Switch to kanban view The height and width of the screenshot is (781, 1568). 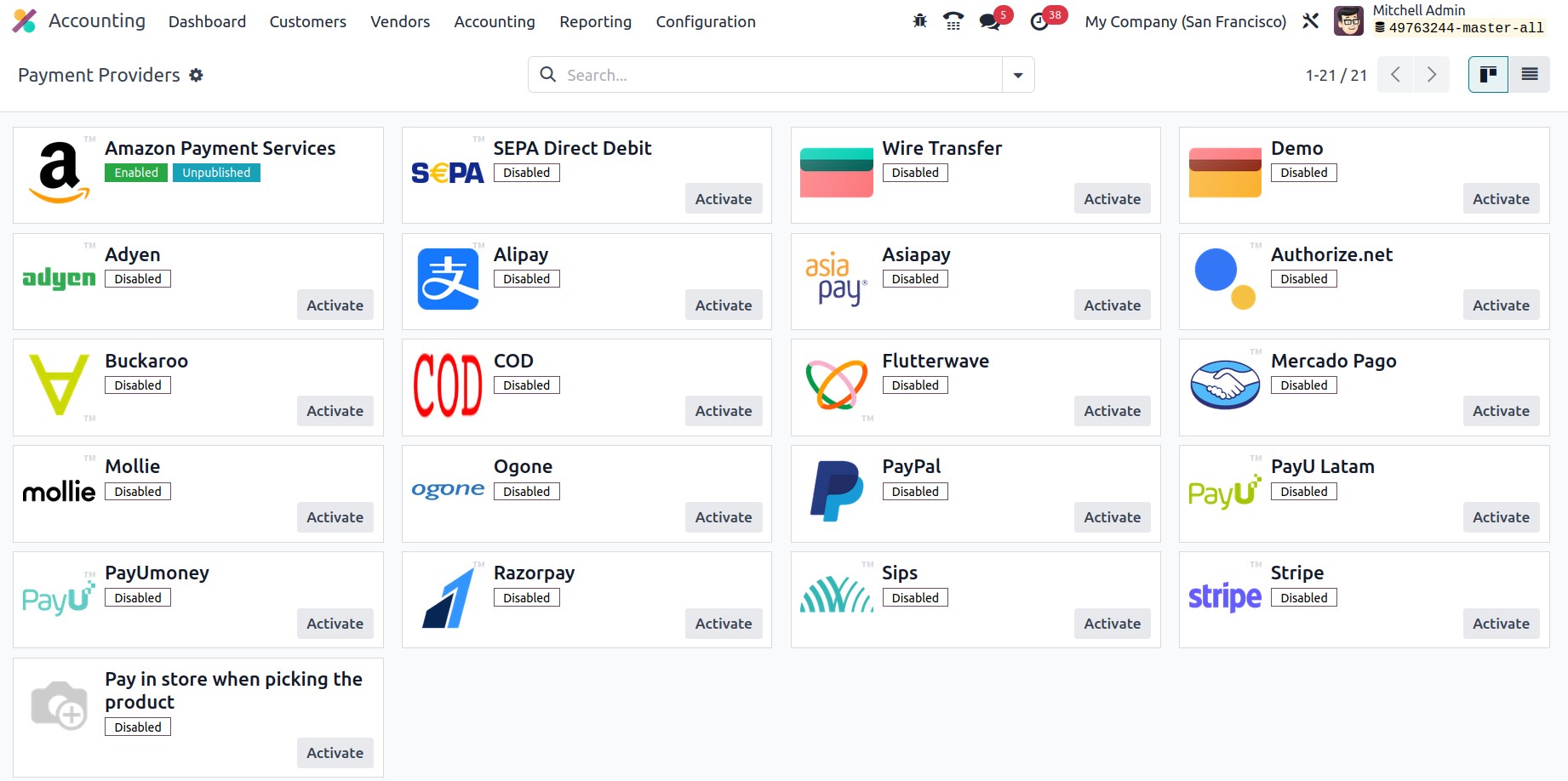[1488, 75]
